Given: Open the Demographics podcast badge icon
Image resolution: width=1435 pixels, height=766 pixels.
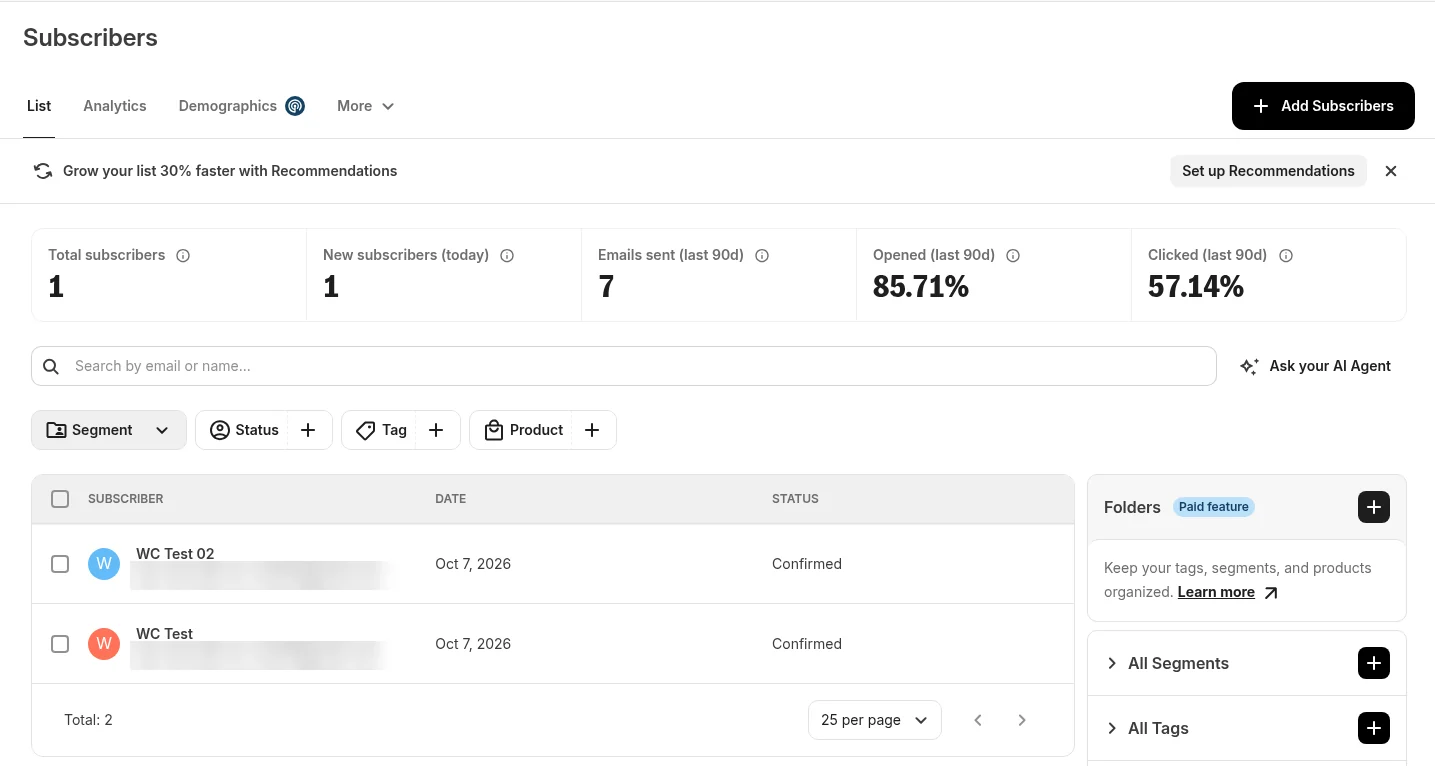Looking at the screenshot, I should (x=294, y=106).
